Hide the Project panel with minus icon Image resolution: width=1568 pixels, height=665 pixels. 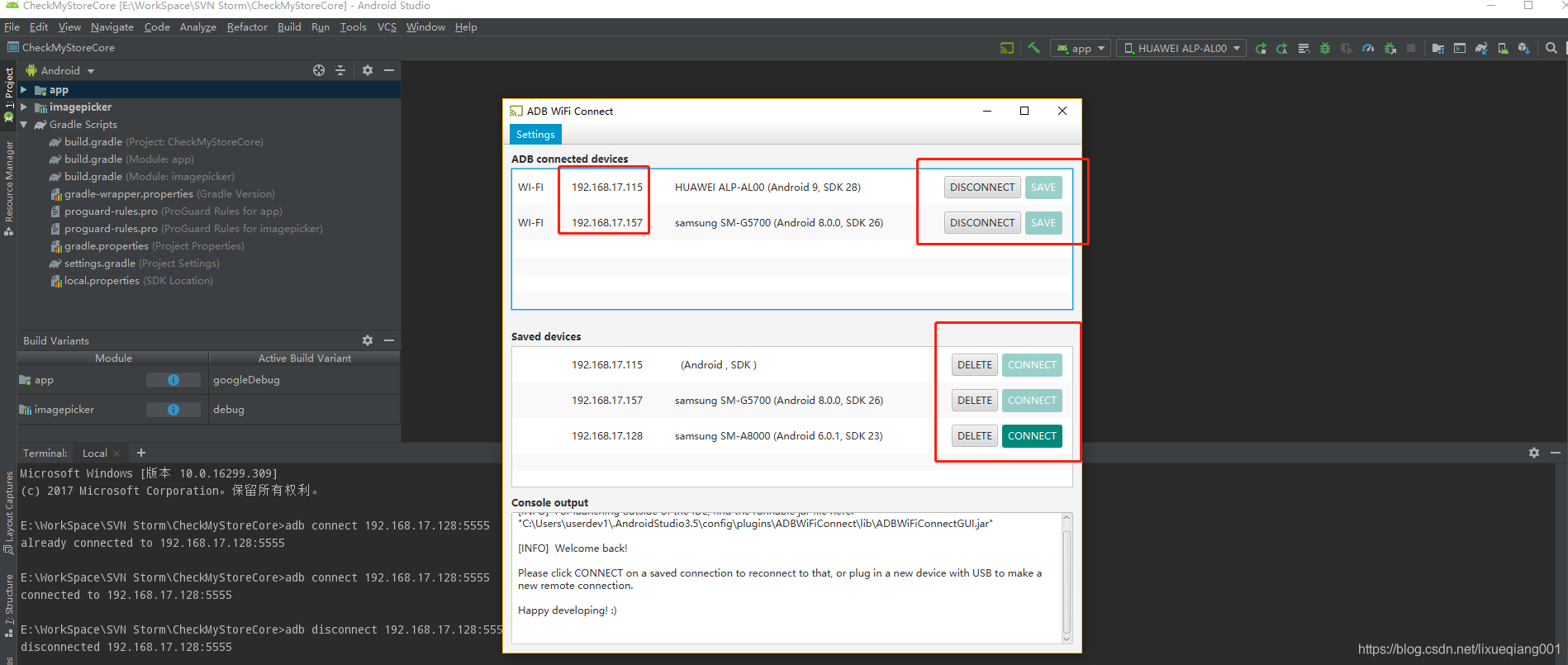point(389,71)
